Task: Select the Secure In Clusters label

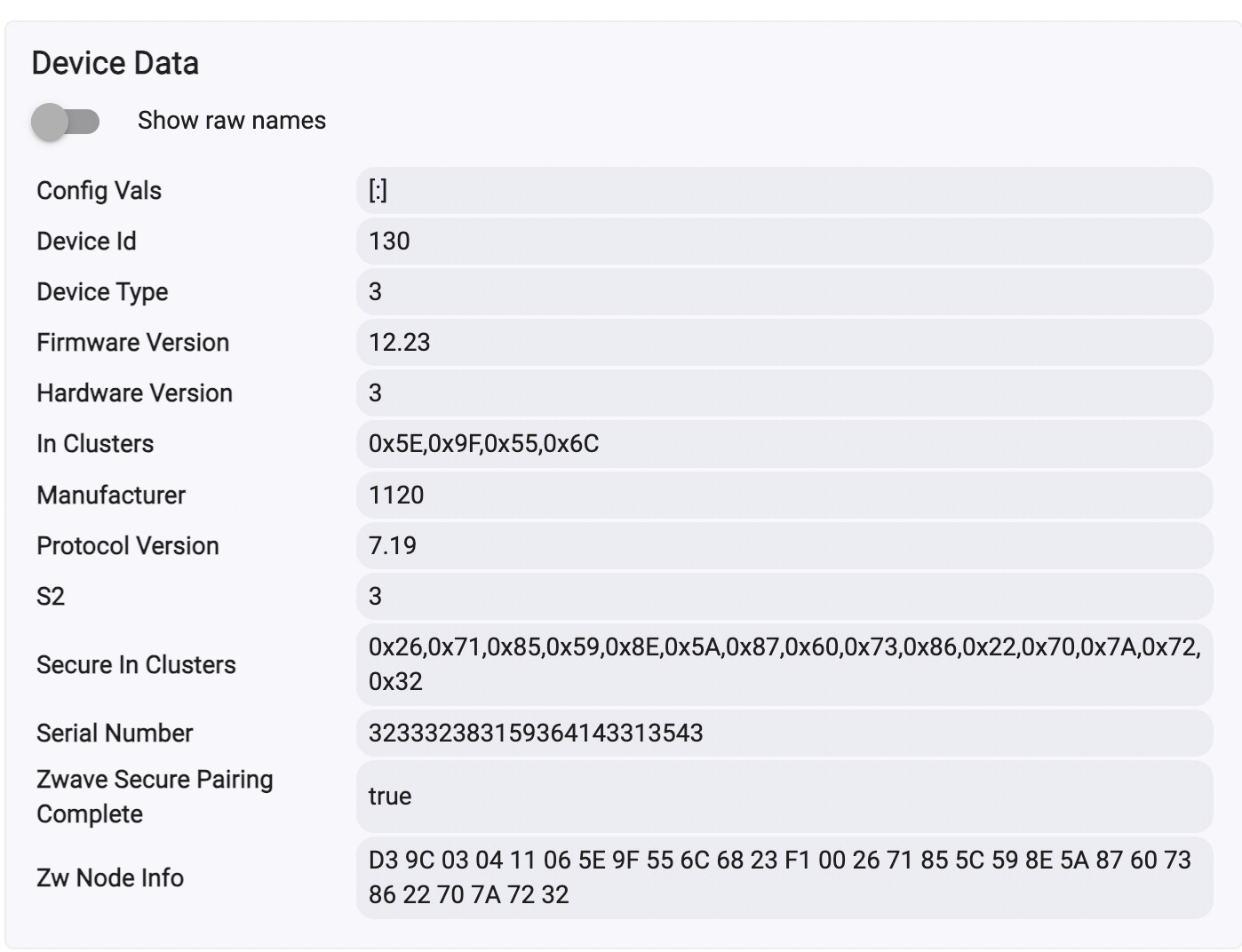Action: pyautogui.click(x=136, y=664)
